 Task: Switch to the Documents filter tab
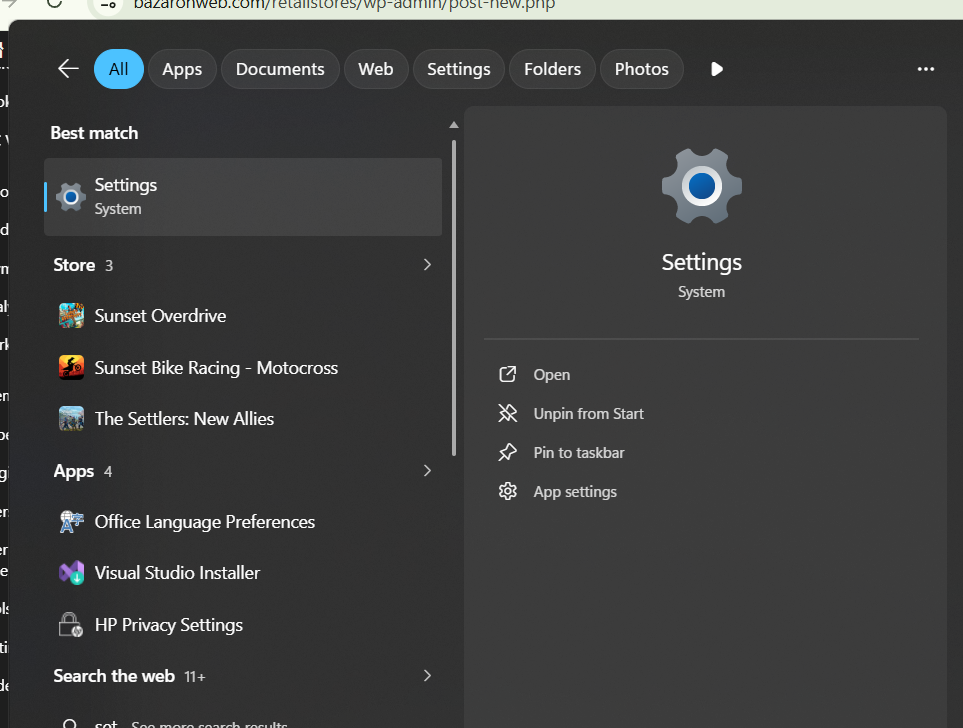click(280, 69)
